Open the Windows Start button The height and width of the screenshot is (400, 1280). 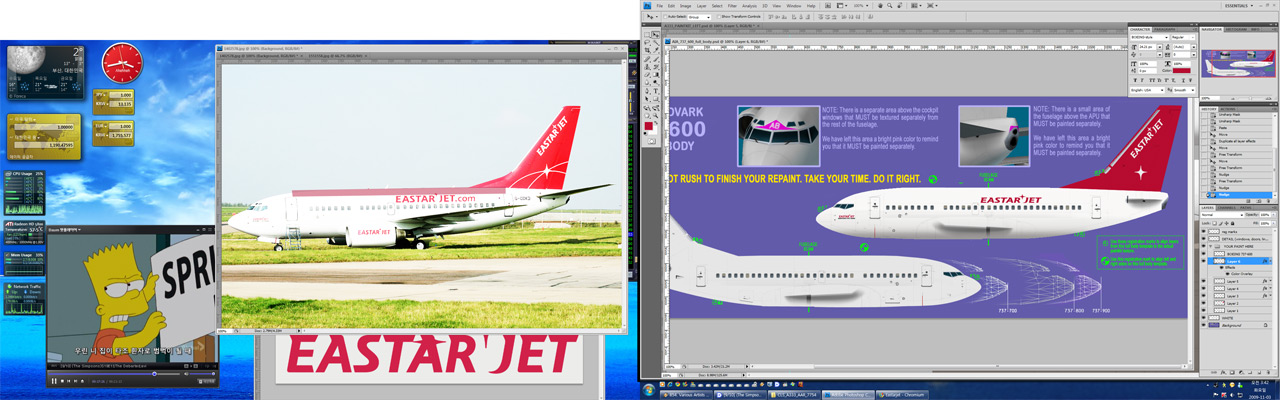(649, 390)
